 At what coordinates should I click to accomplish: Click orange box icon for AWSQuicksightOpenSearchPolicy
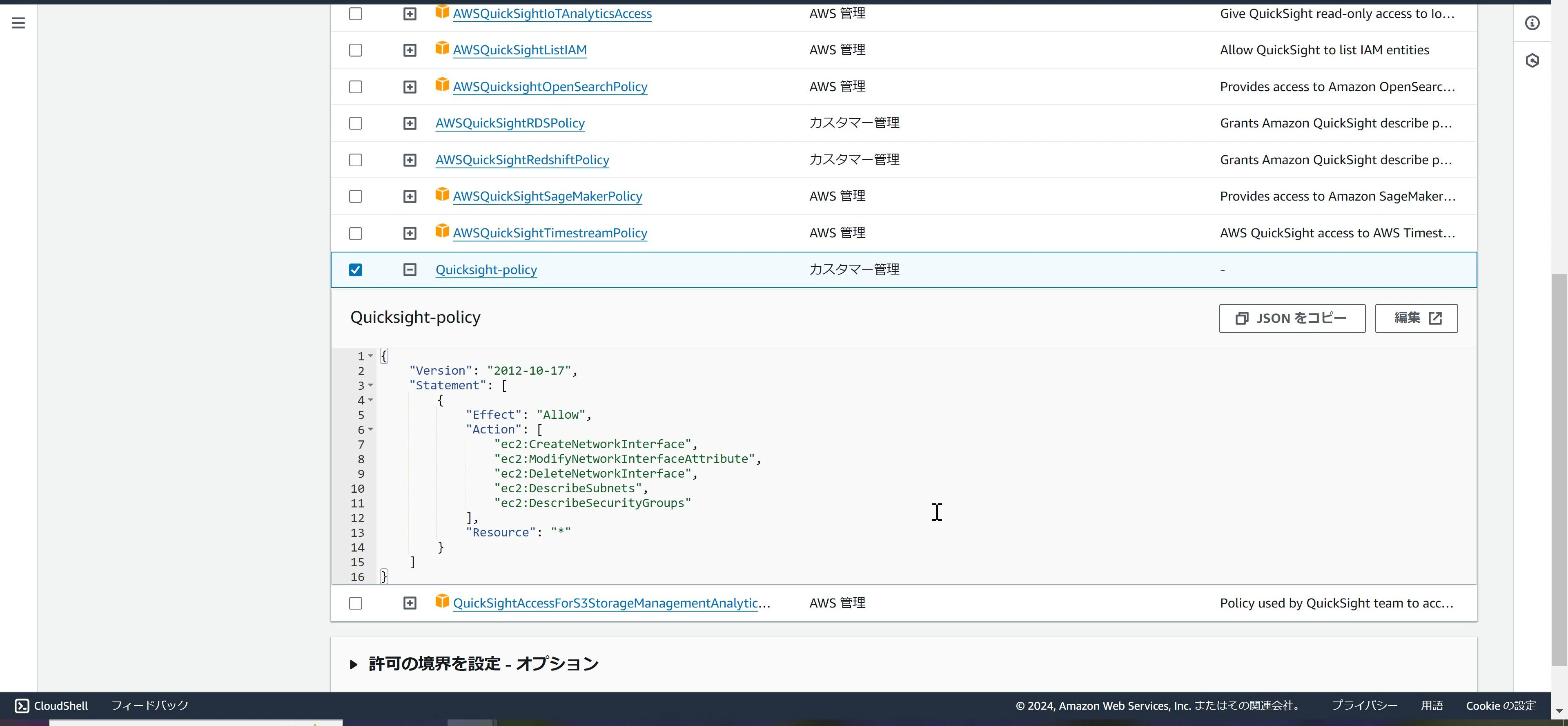coord(442,85)
